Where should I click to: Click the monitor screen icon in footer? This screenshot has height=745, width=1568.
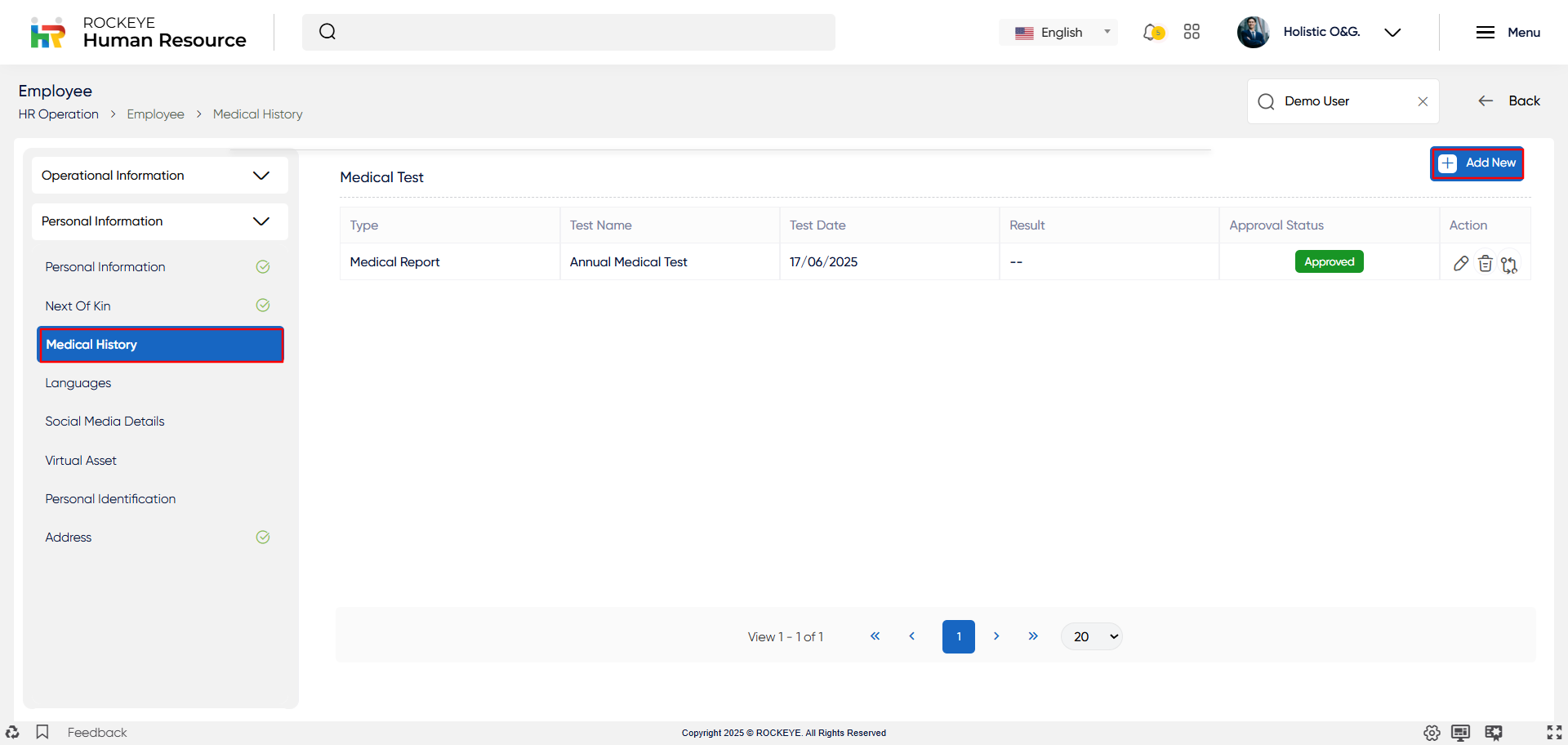point(1461,733)
